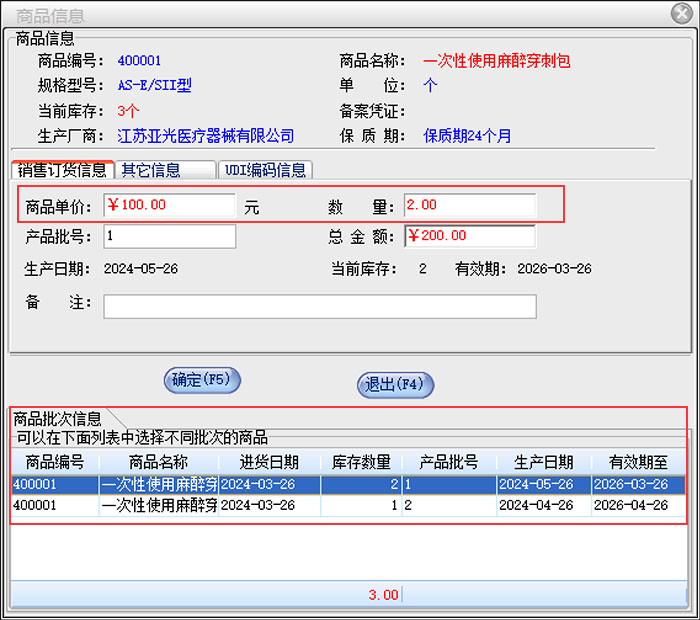Click the 产品批号 table column header

coord(448,462)
